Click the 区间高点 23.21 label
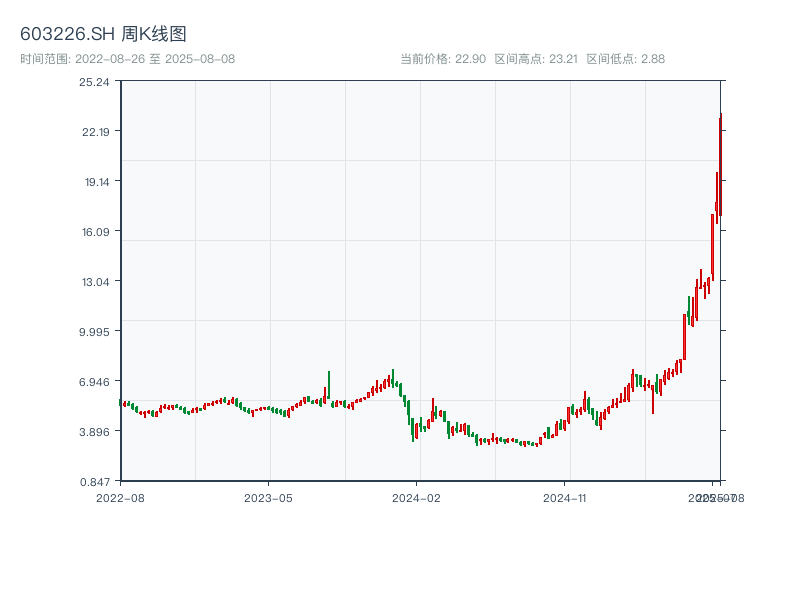Viewport: 800px width, 600px height. [x=536, y=59]
